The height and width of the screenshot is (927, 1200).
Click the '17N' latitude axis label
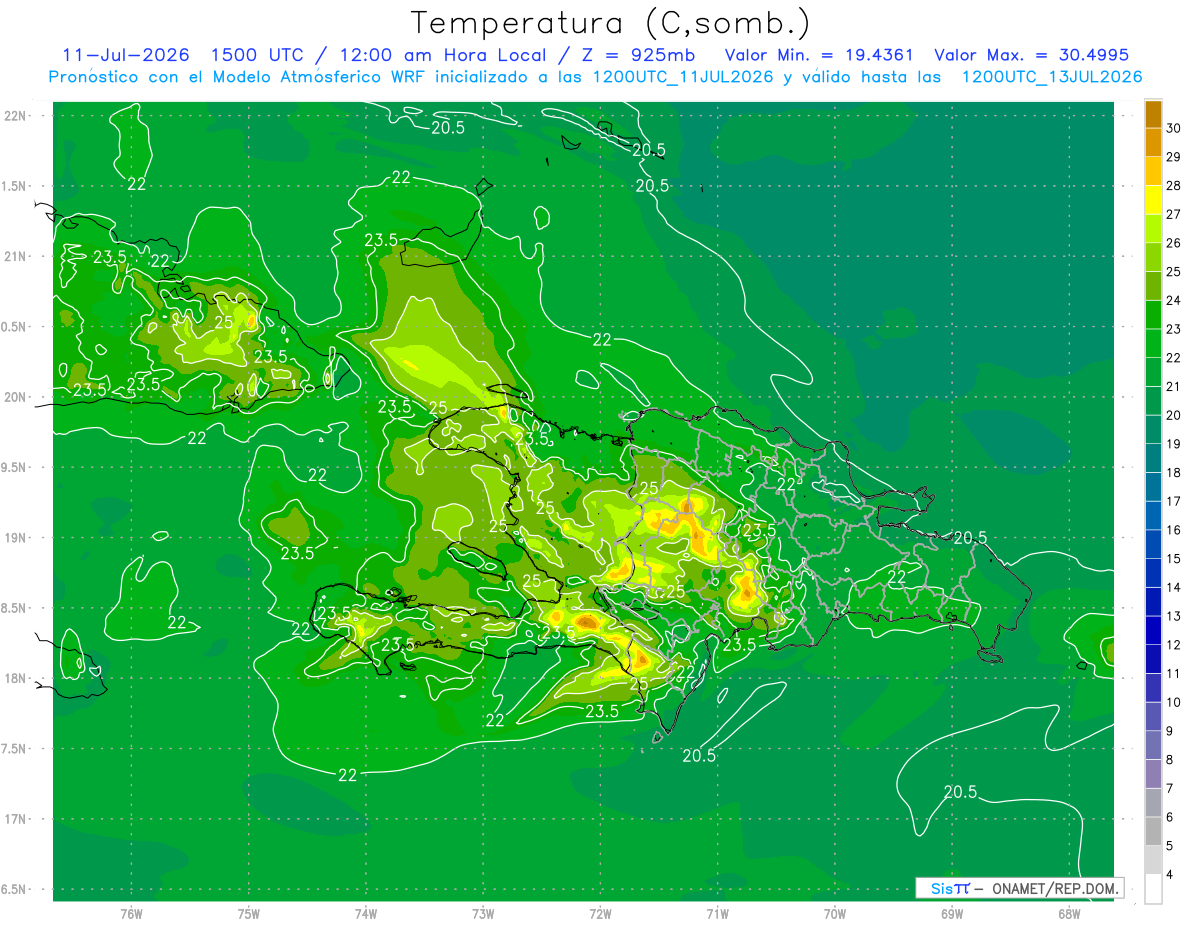click(x=14, y=819)
